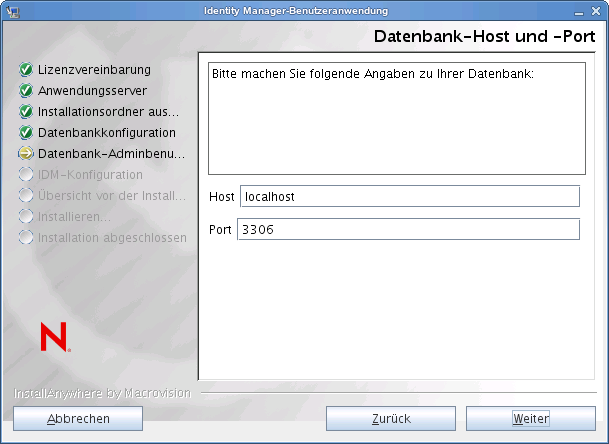Viewport: 609px width, 444px height.
Task: Click the InstallAnywhere by Macrovision text
Action: tap(103, 393)
